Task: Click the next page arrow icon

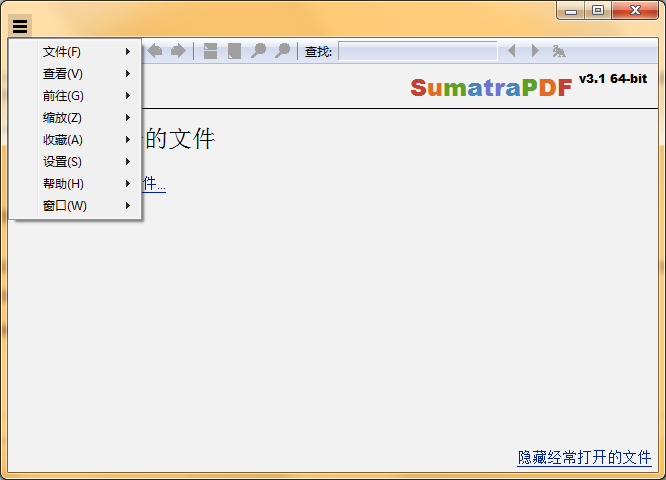Action: [178, 51]
